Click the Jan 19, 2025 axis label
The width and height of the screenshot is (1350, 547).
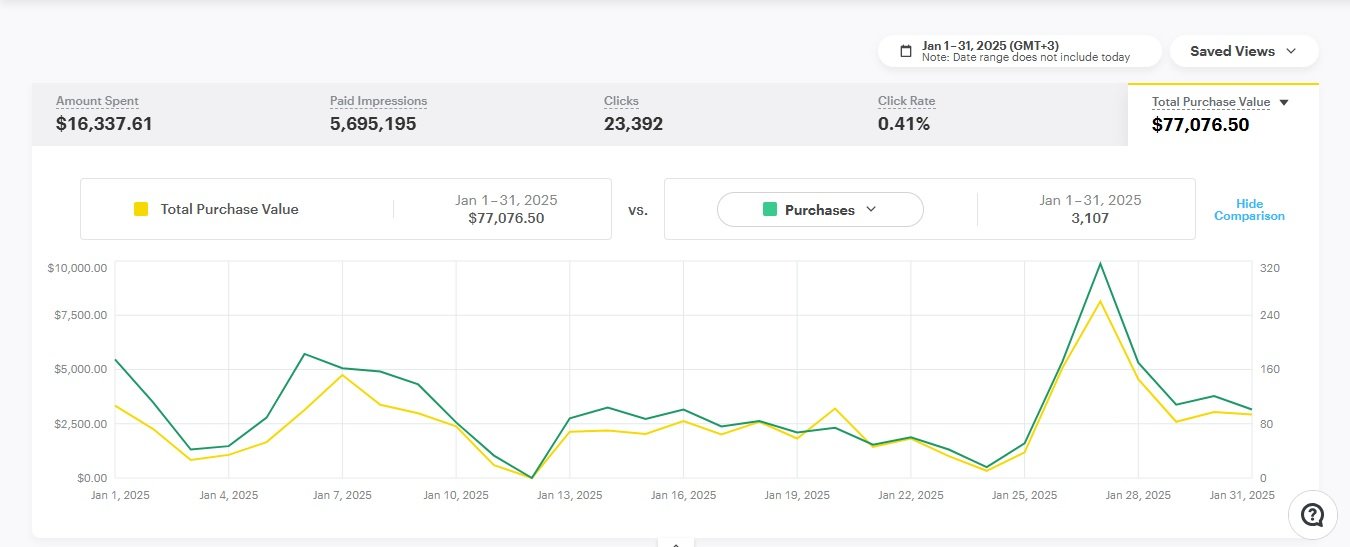click(x=797, y=495)
